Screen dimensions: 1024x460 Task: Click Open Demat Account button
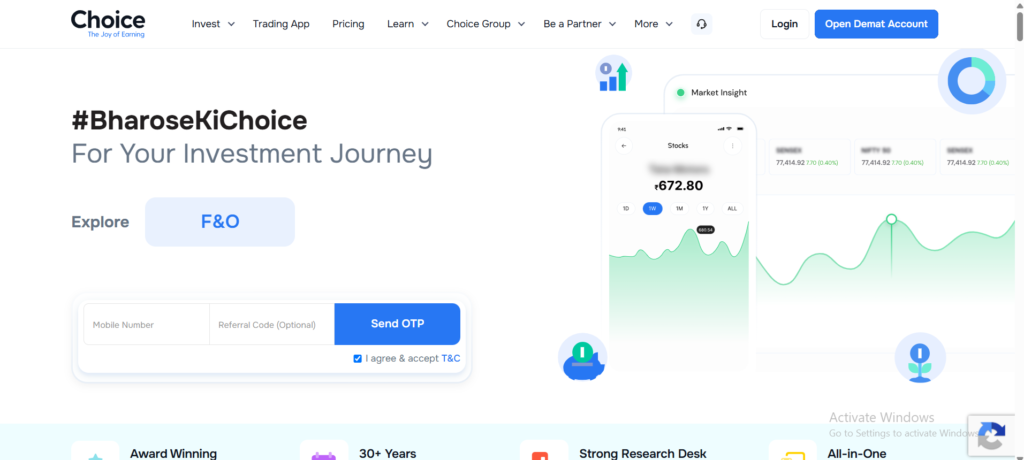(876, 24)
